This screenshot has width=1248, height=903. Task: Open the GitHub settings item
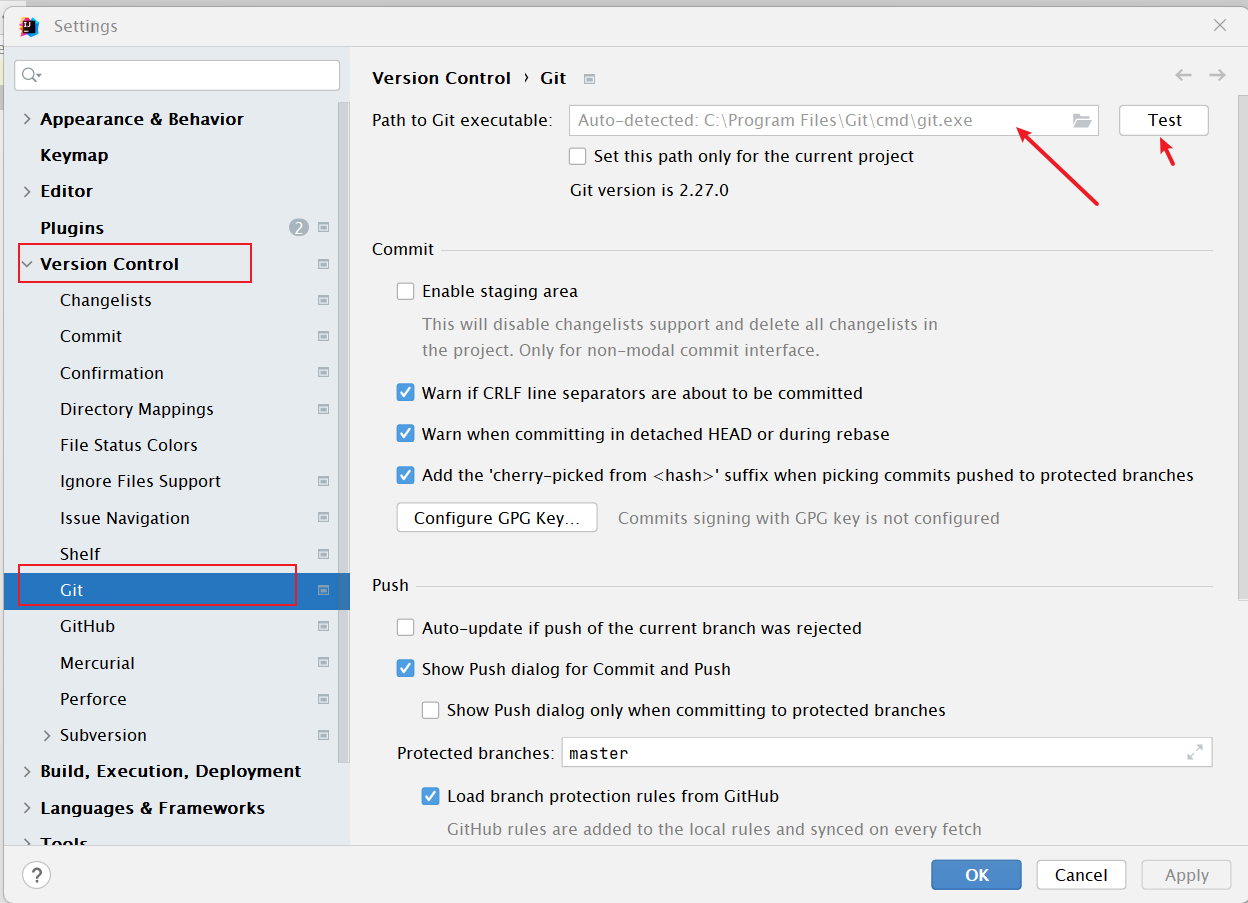point(87,626)
